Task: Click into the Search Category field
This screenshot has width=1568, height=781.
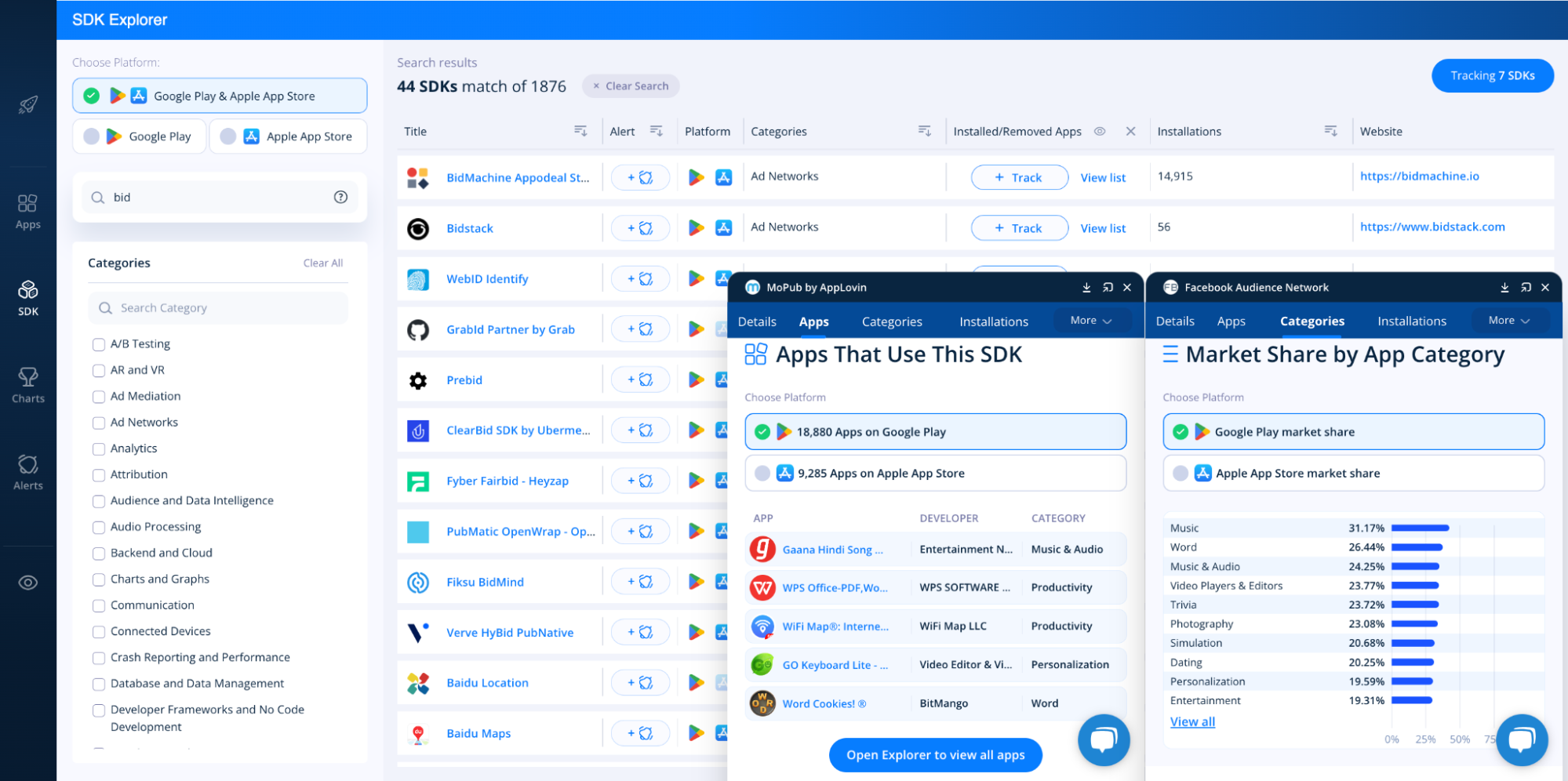Action: 218,308
